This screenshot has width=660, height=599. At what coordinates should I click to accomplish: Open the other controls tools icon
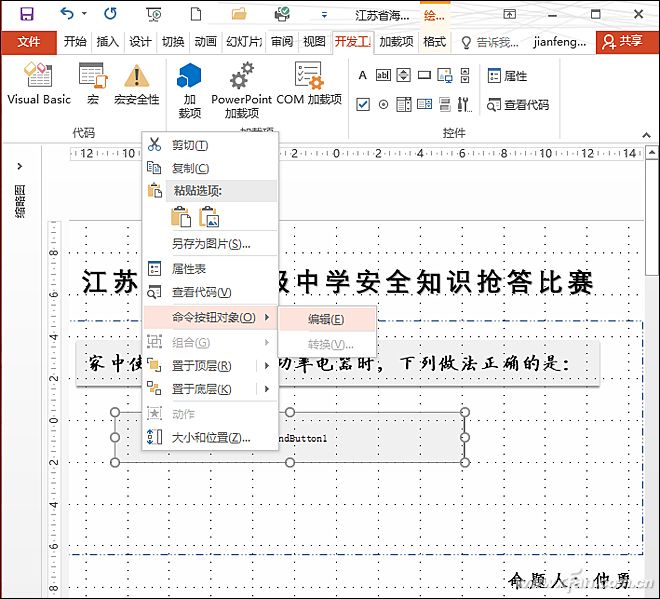(x=464, y=104)
